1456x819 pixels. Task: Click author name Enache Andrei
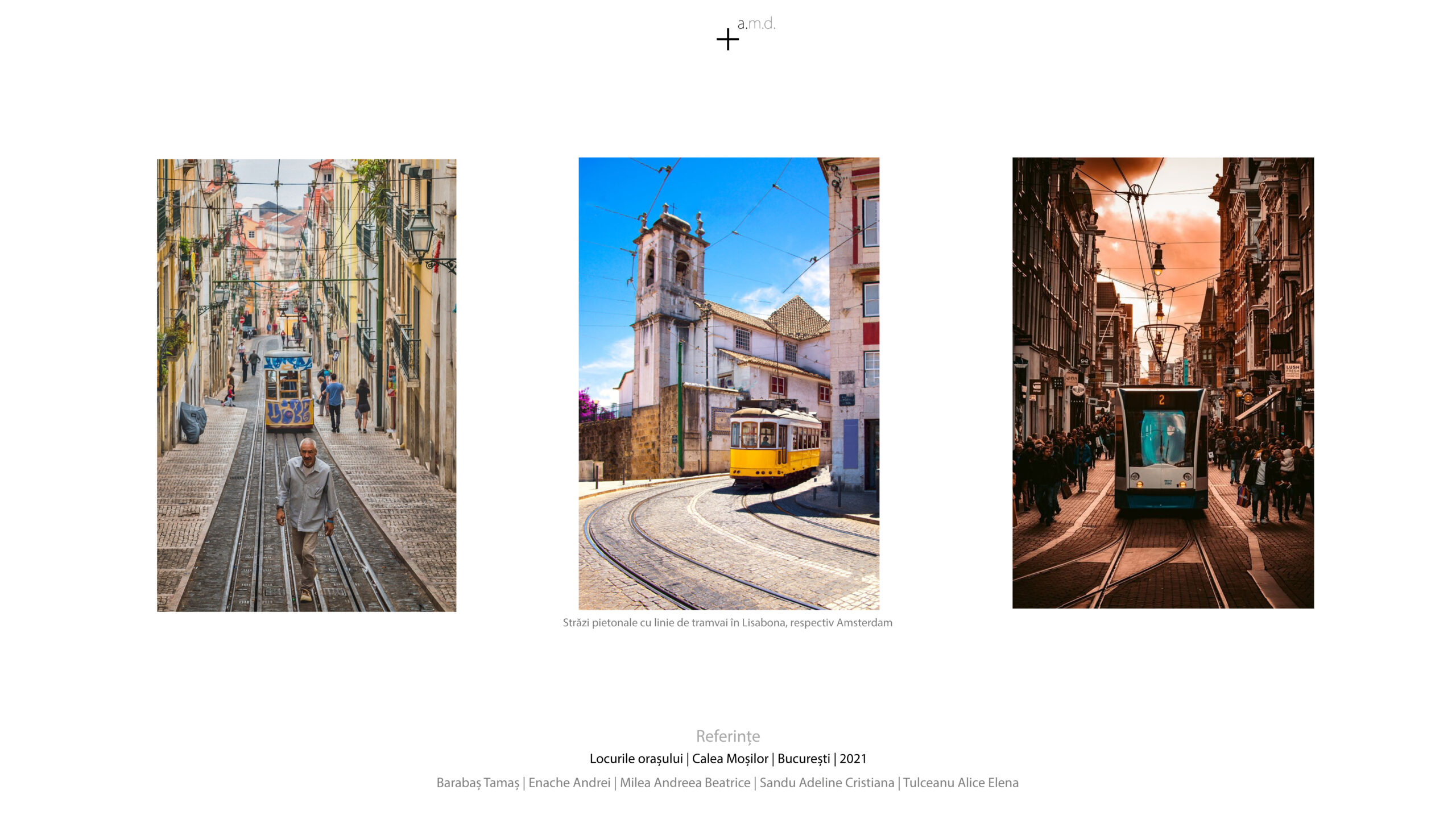569,783
